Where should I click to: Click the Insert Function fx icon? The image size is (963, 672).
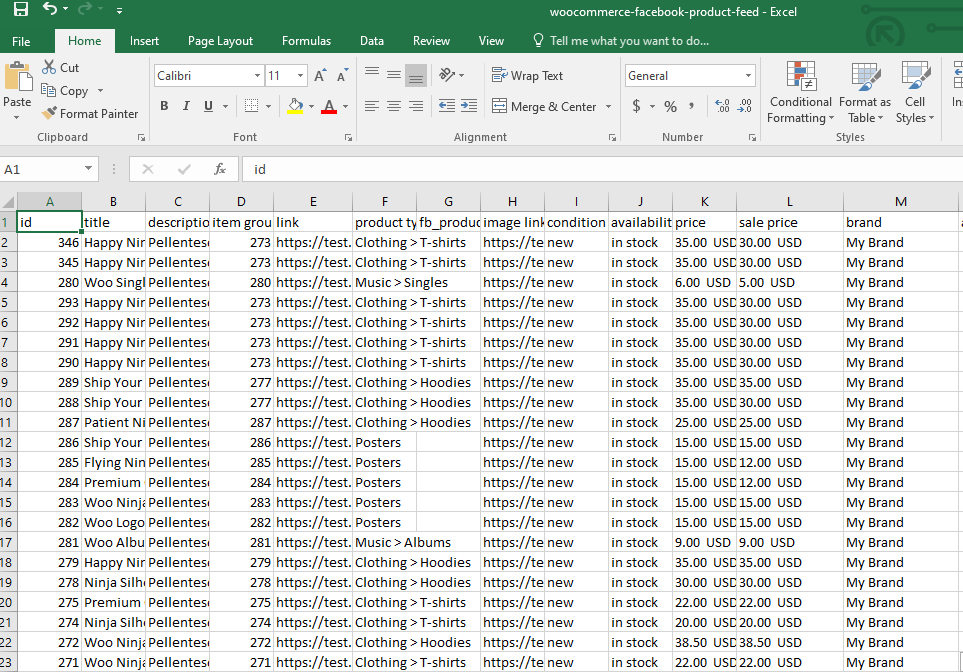click(x=220, y=170)
